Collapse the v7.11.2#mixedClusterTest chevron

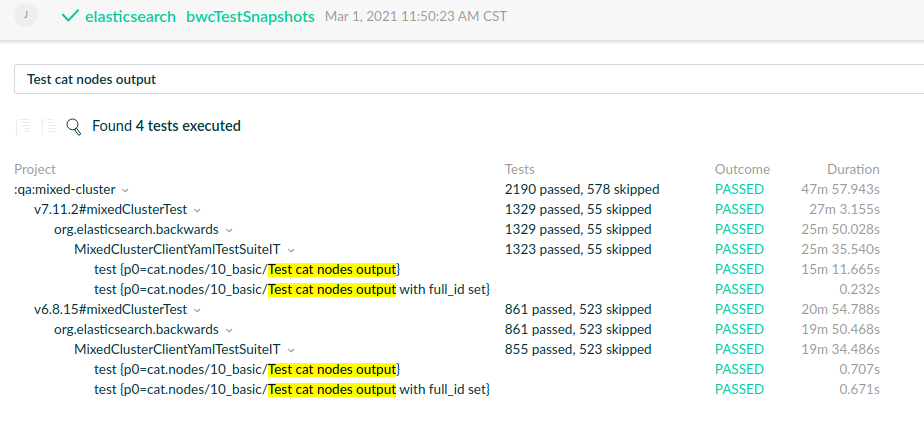point(197,210)
